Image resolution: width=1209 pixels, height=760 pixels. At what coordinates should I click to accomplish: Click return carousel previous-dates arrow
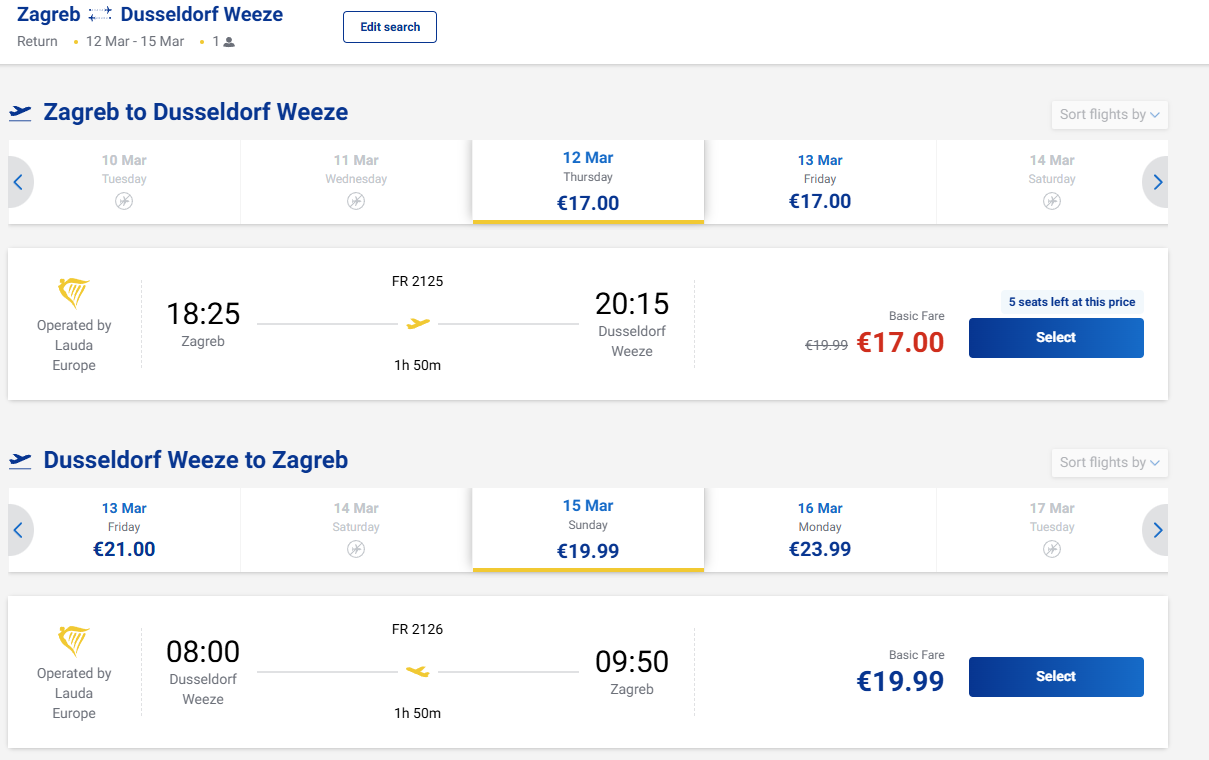point(18,530)
